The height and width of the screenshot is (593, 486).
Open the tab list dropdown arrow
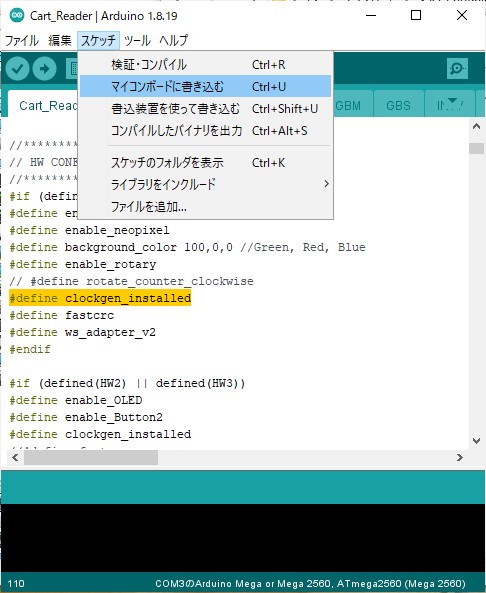point(452,102)
